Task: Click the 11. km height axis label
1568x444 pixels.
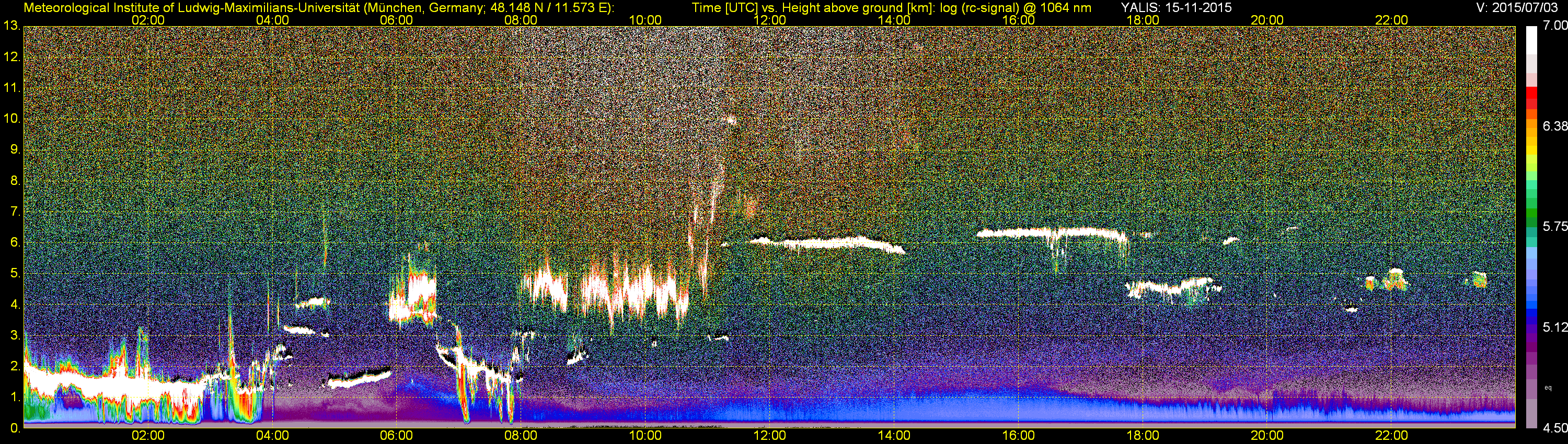Action: click(11, 88)
